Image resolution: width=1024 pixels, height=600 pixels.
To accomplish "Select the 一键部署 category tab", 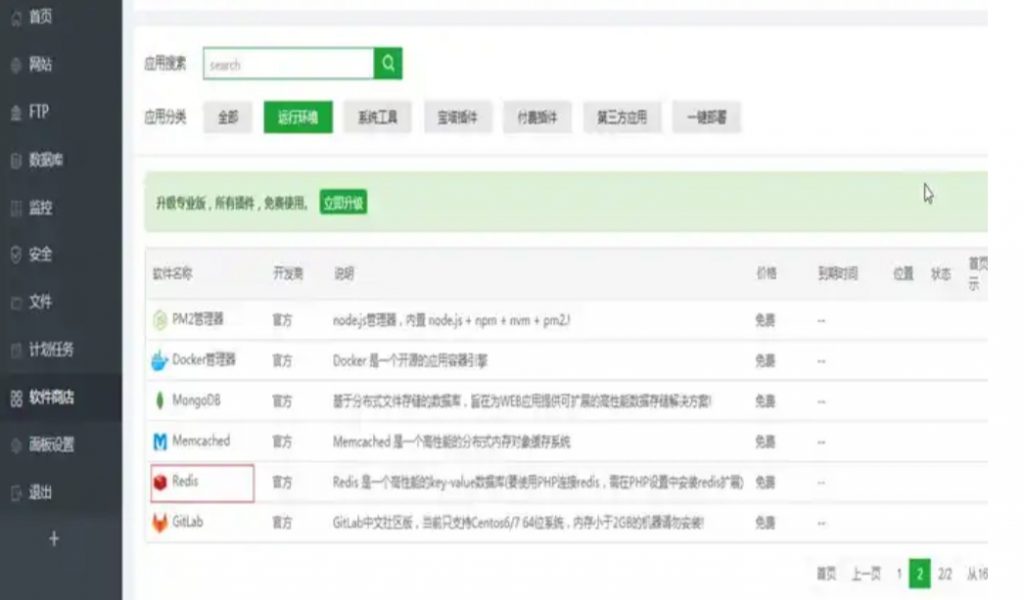I will click(x=707, y=118).
